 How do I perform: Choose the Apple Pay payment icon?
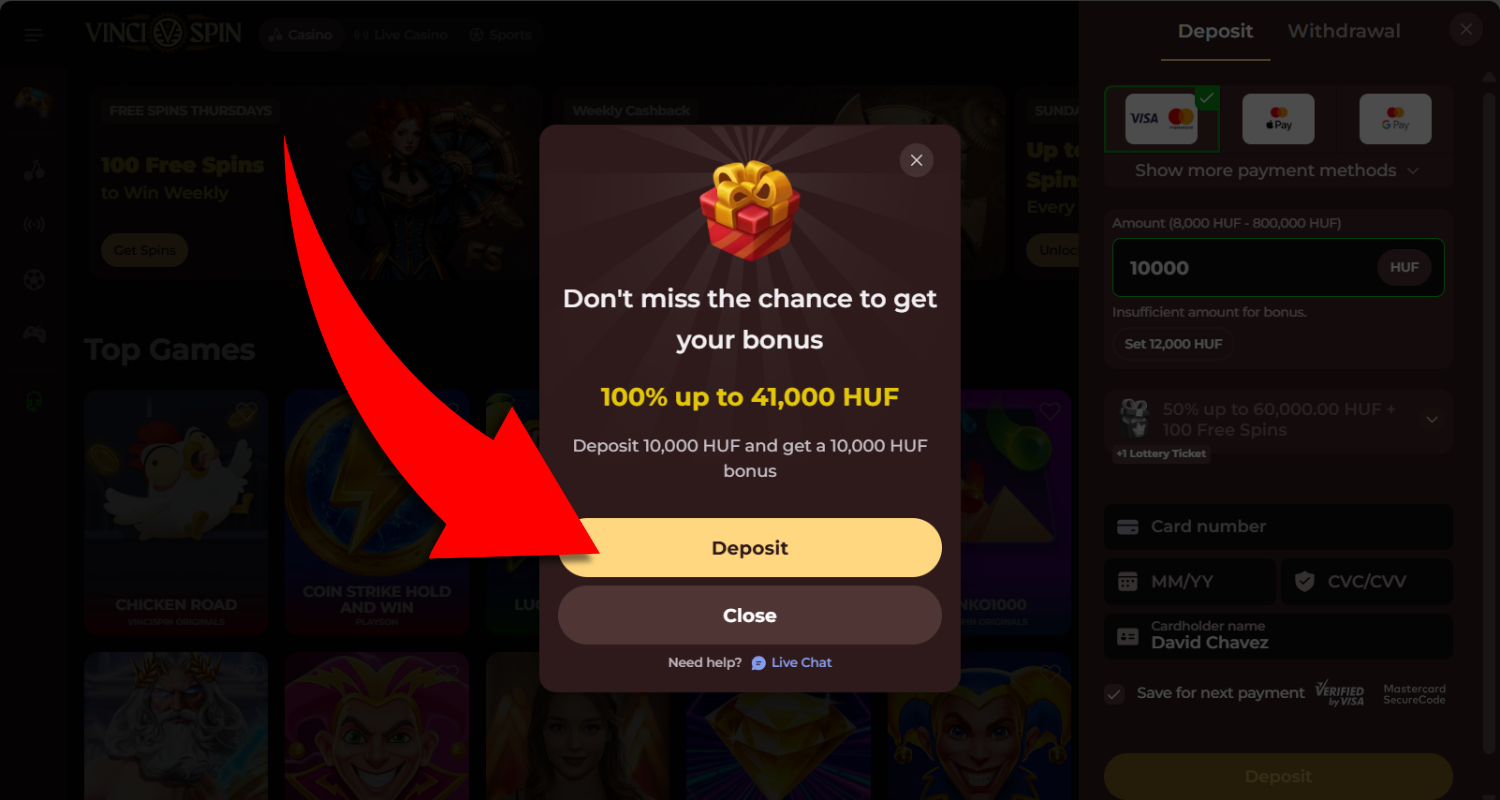click(x=1278, y=119)
